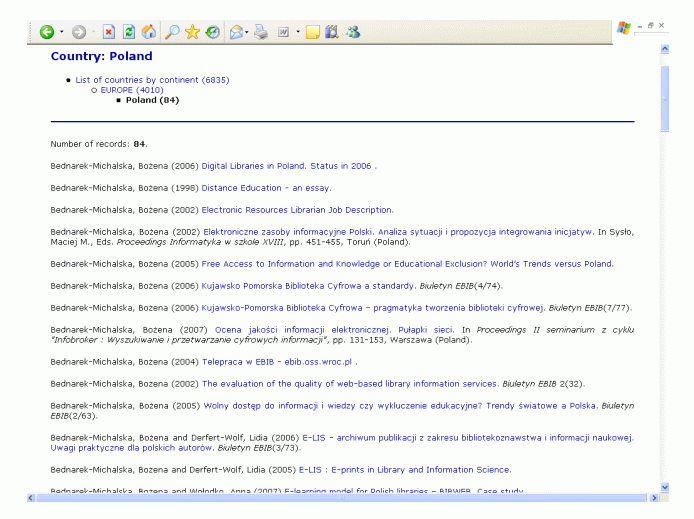Open 'Telepraca w EBIB' article link
This screenshot has height=519, width=694.
click(278, 362)
